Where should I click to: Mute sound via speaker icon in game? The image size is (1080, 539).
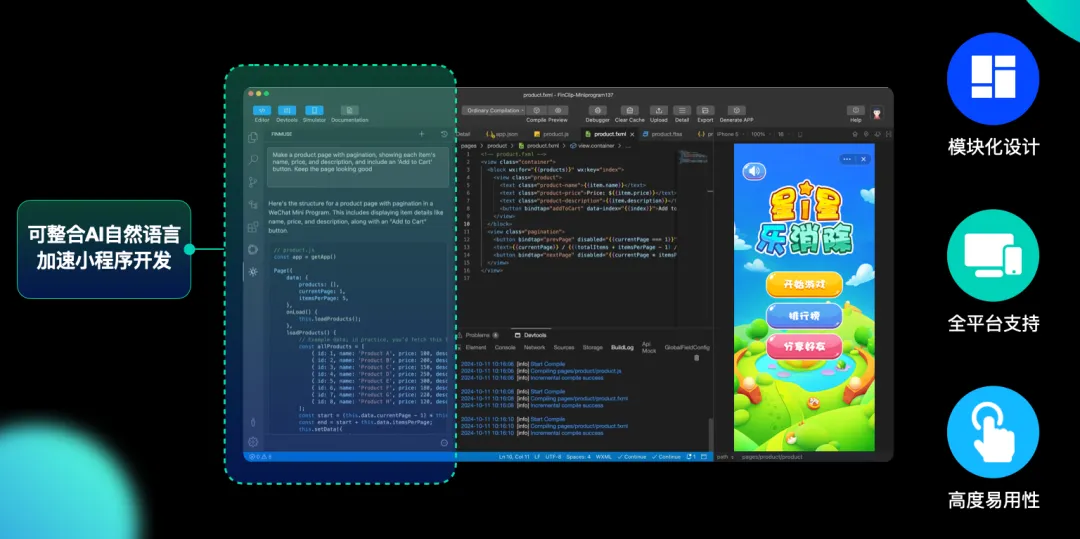point(753,172)
